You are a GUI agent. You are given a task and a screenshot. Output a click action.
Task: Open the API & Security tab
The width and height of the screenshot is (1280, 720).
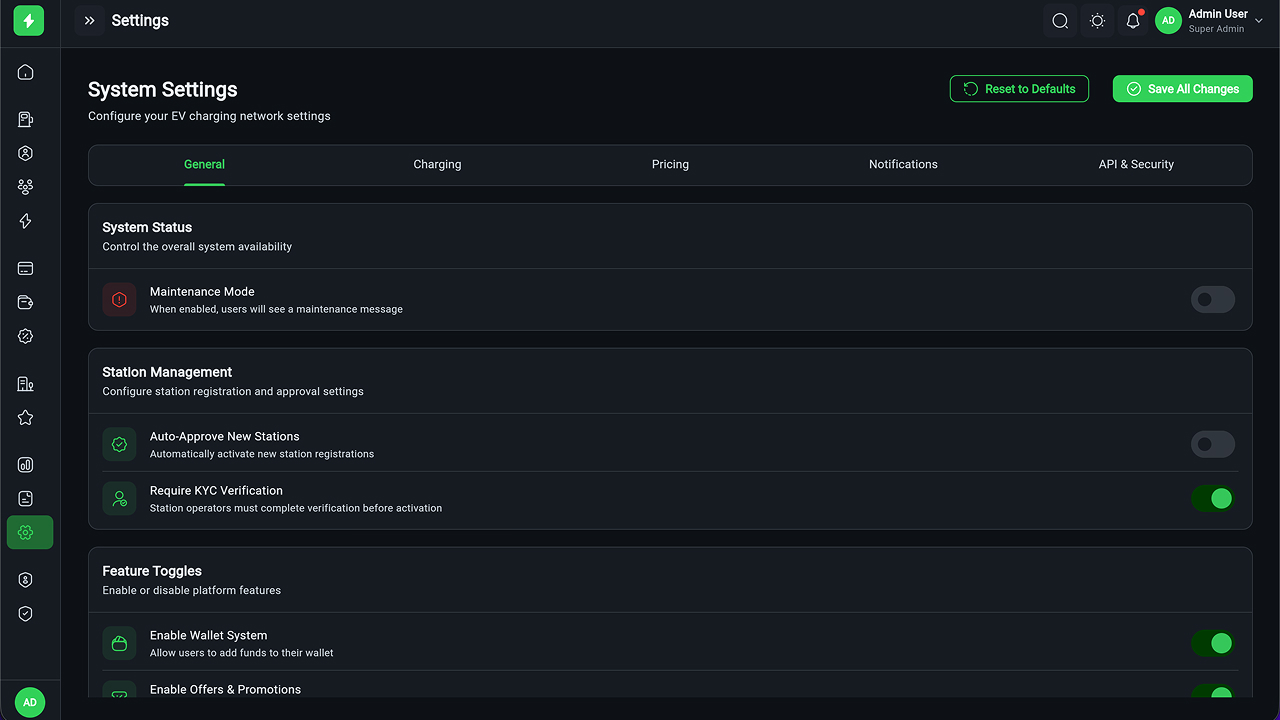tap(1136, 165)
